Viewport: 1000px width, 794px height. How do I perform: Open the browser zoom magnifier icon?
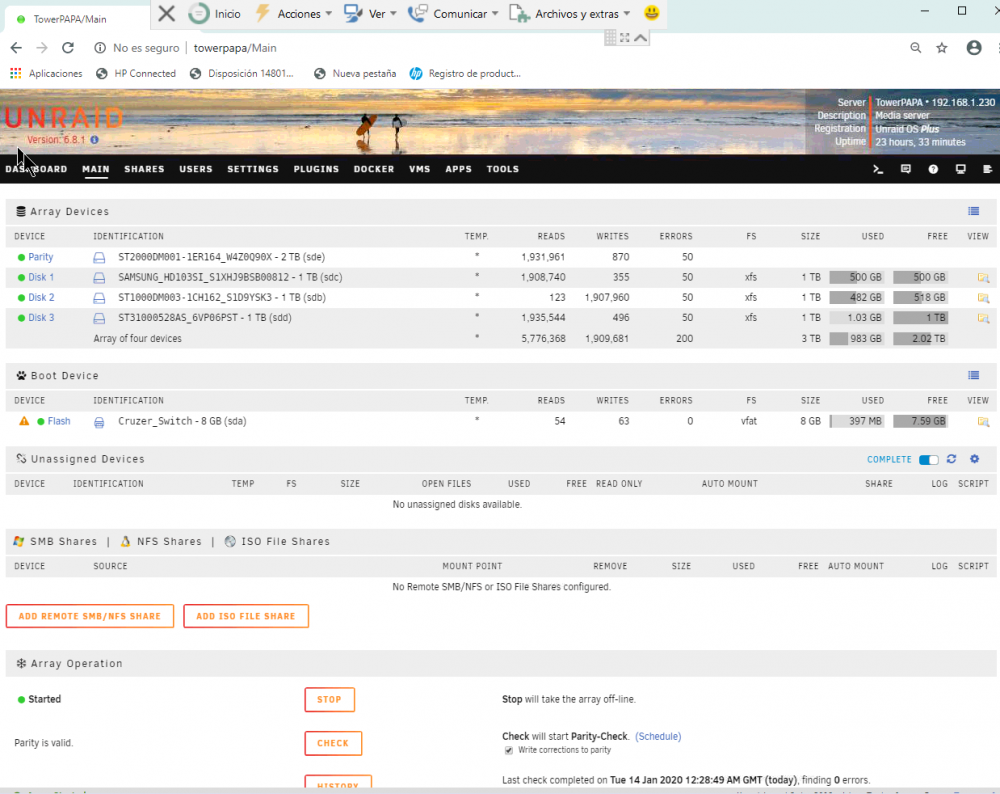tap(916, 48)
